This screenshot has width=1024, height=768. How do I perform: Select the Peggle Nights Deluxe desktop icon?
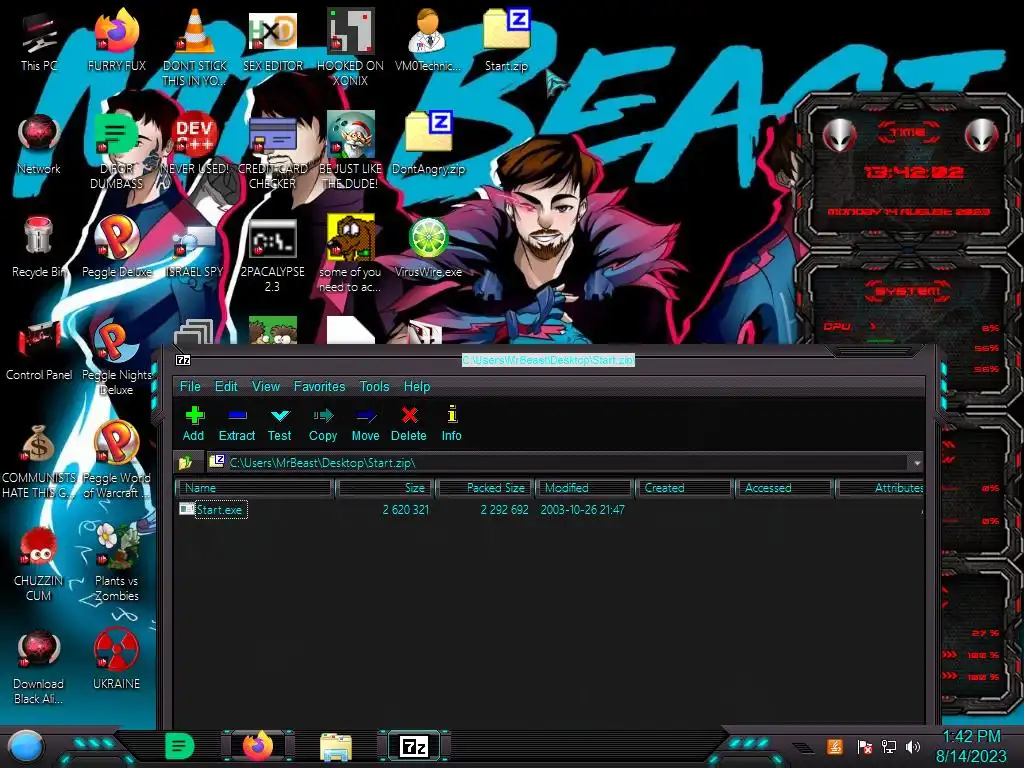coord(116,357)
